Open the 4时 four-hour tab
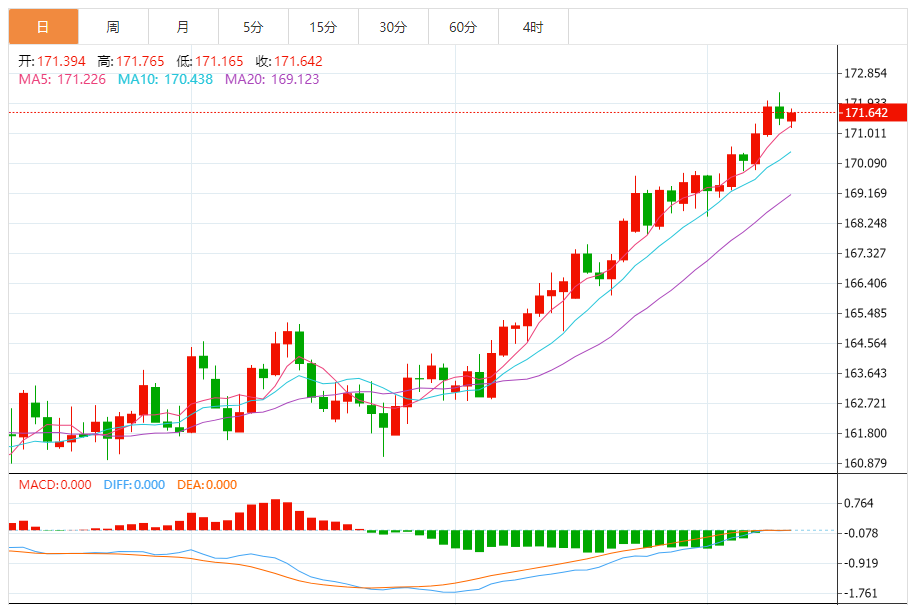Image resolution: width=918 pixels, height=605 pixels. pyautogui.click(x=533, y=27)
